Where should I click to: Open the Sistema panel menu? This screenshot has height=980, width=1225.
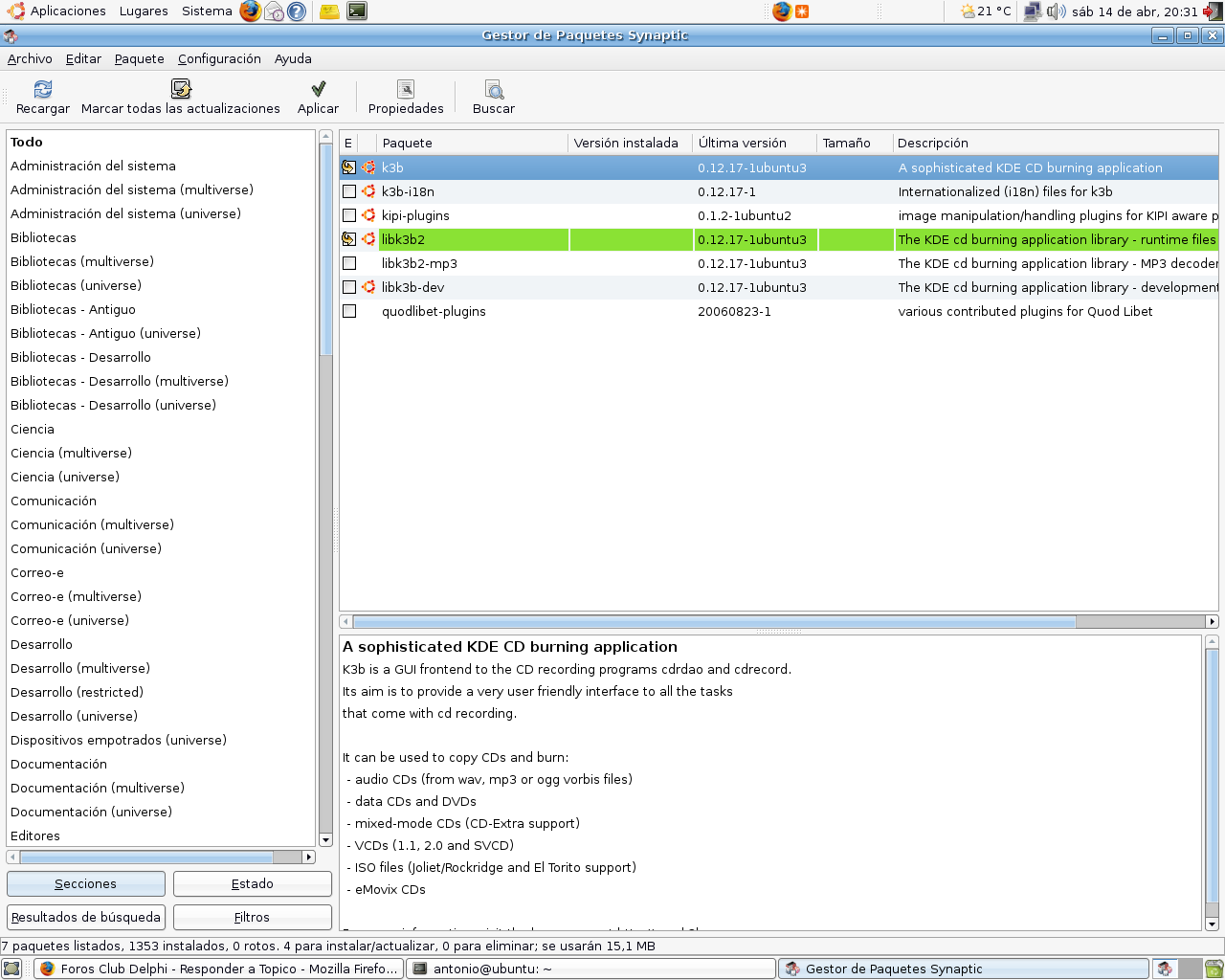[207, 11]
